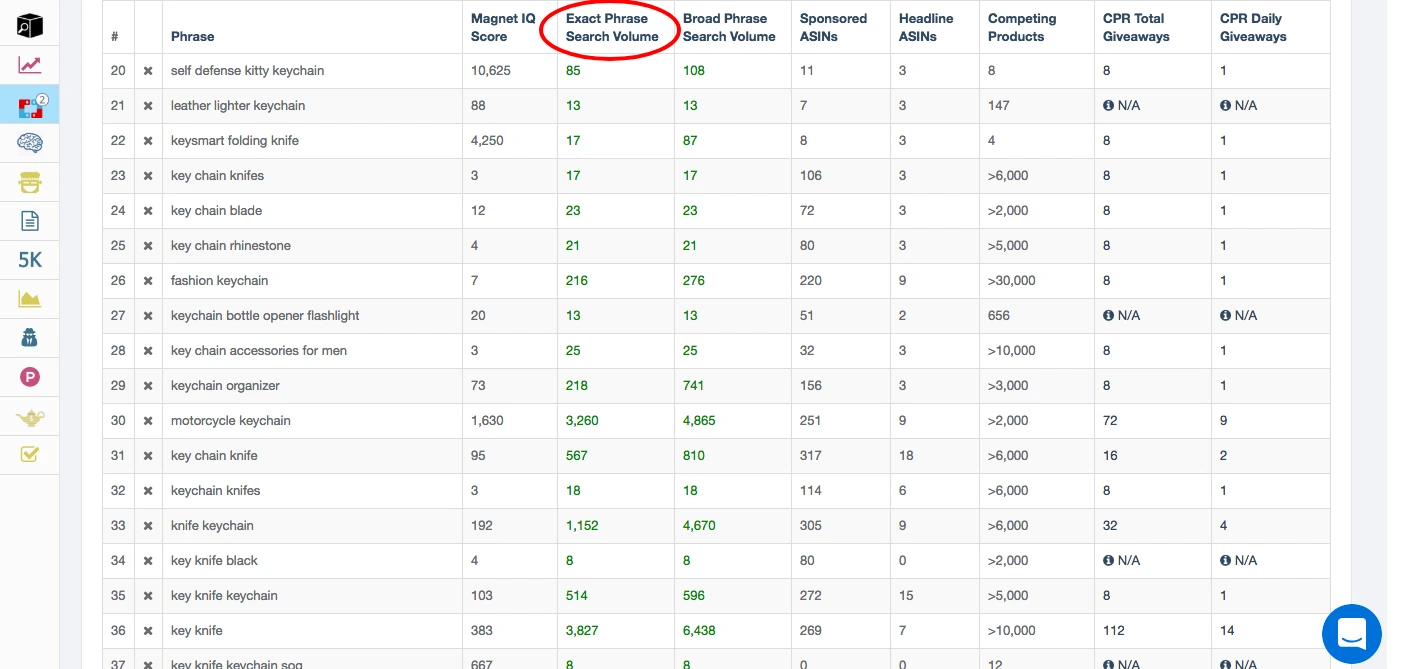Open the chat support bubble
This screenshot has height=669, width=1402.
[x=1351, y=634]
